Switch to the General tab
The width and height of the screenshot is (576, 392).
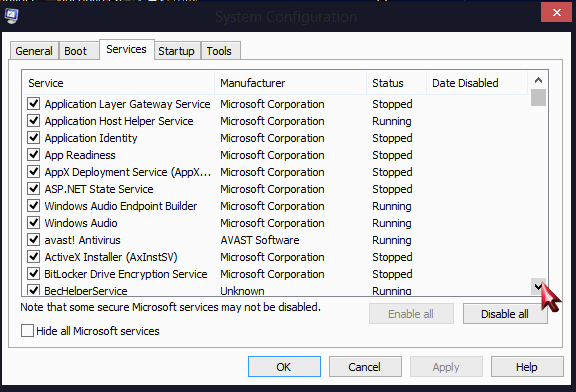pyautogui.click(x=34, y=51)
